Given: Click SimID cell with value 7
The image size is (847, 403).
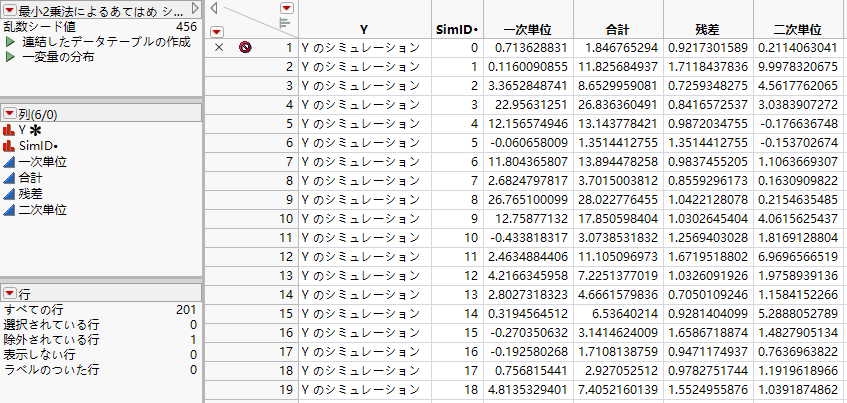Looking at the screenshot, I should coord(458,181).
